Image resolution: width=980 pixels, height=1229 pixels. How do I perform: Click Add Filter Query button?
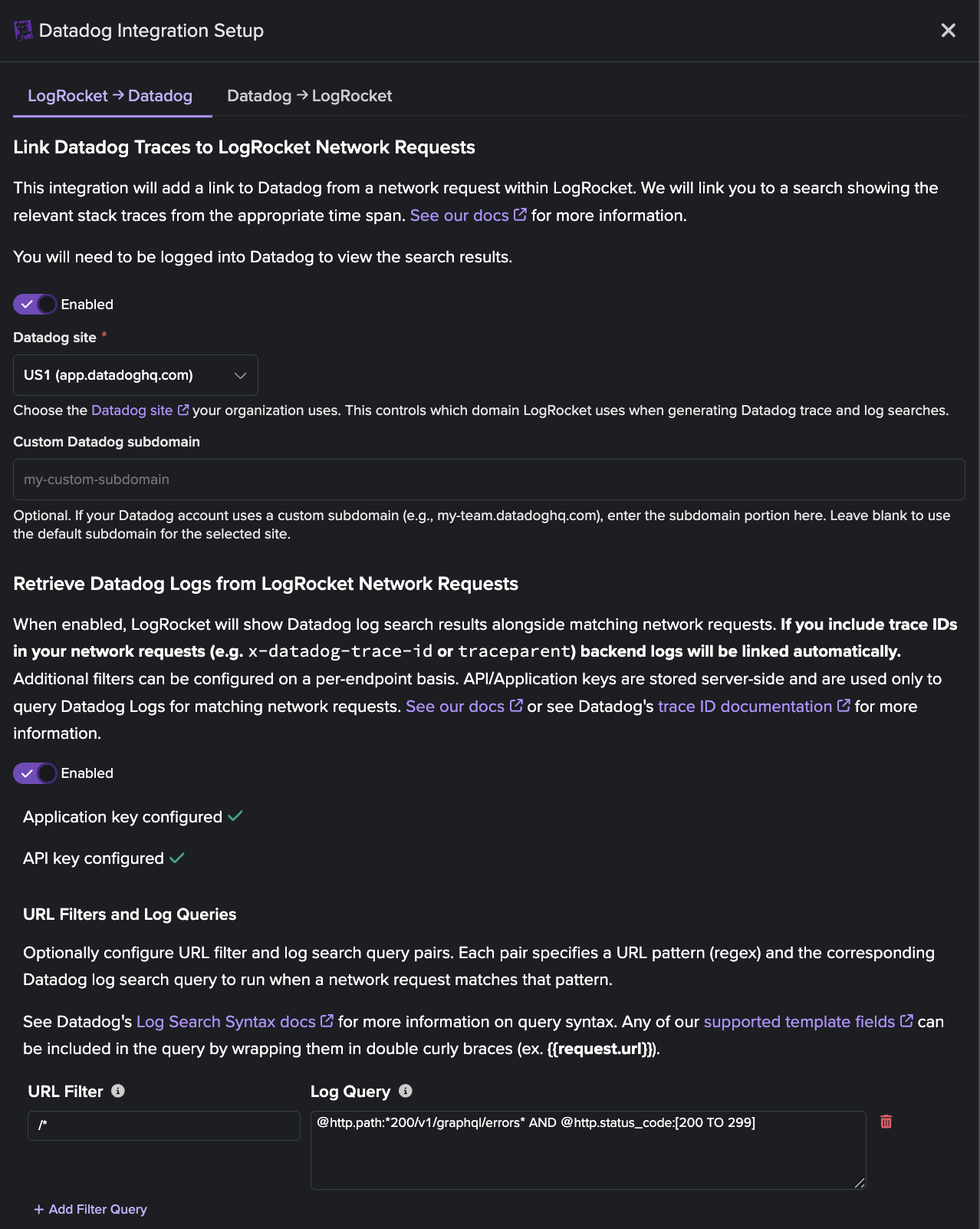click(x=90, y=1209)
